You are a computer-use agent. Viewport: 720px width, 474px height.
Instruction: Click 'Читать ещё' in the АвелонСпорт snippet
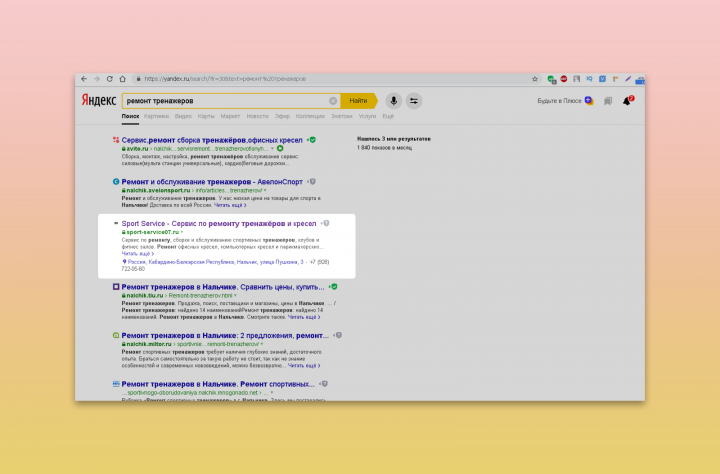tap(230, 205)
